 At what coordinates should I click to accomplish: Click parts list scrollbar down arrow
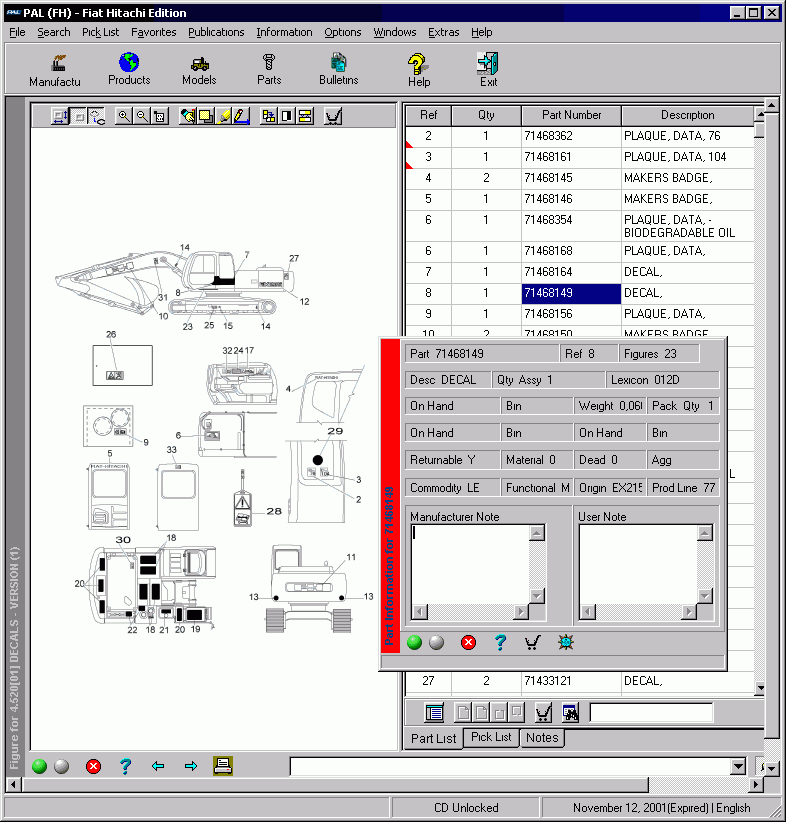760,688
